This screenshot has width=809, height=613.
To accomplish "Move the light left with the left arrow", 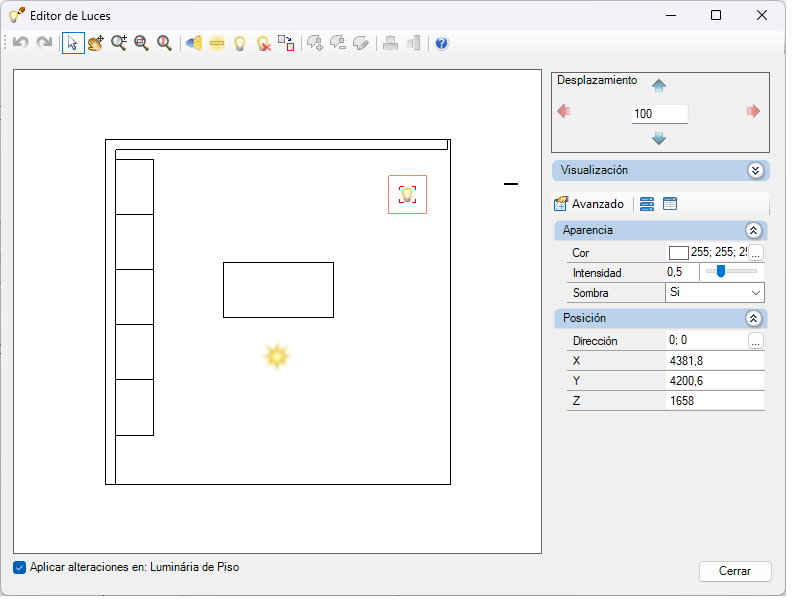I will pos(564,111).
